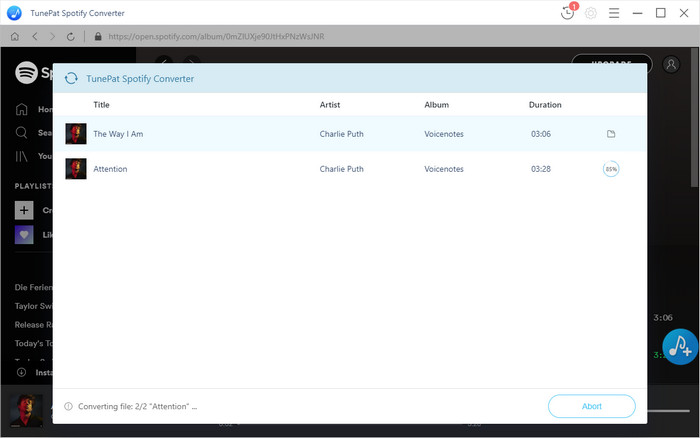Reload the Spotify page
700x438 pixels.
point(71,37)
